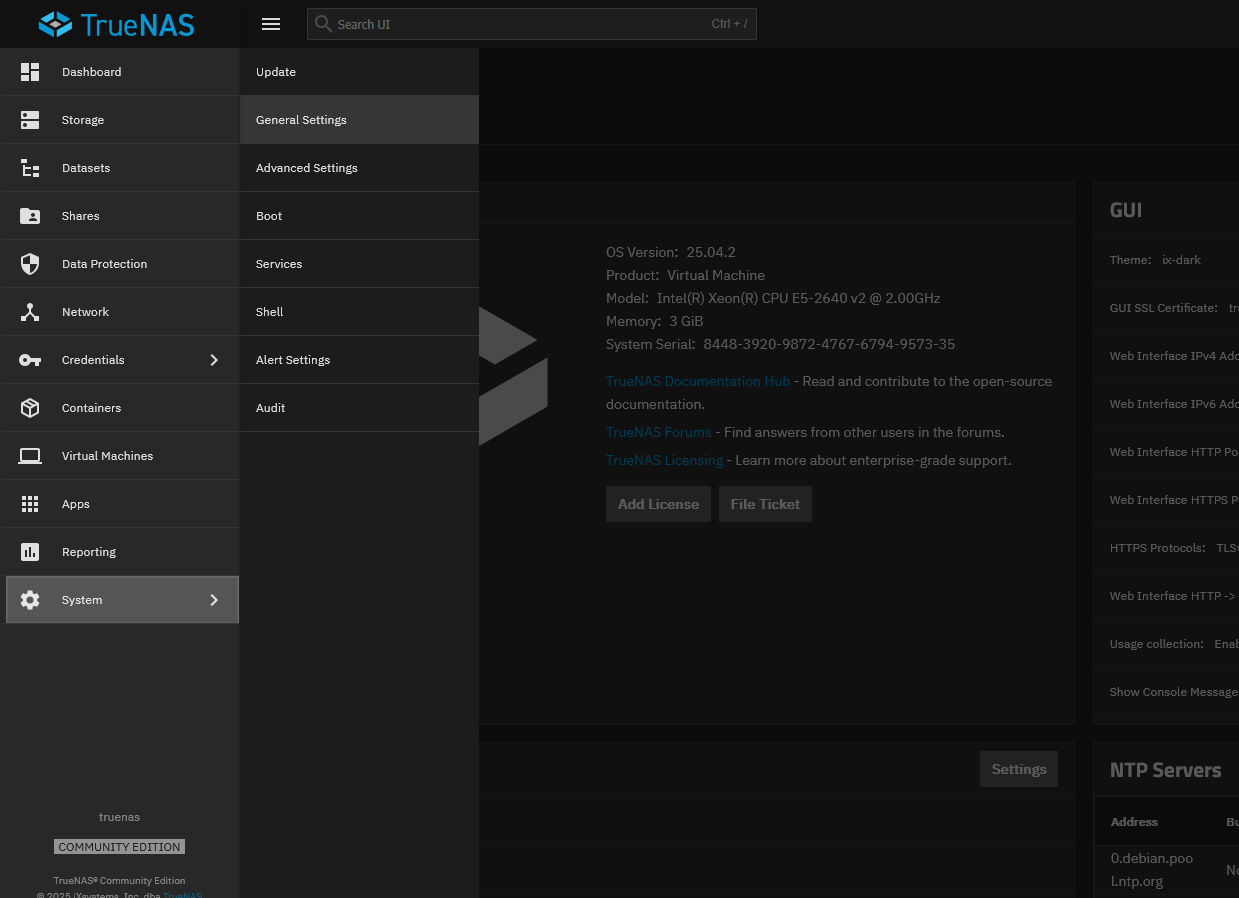Click the Virtual Machines laptop icon

(30, 456)
